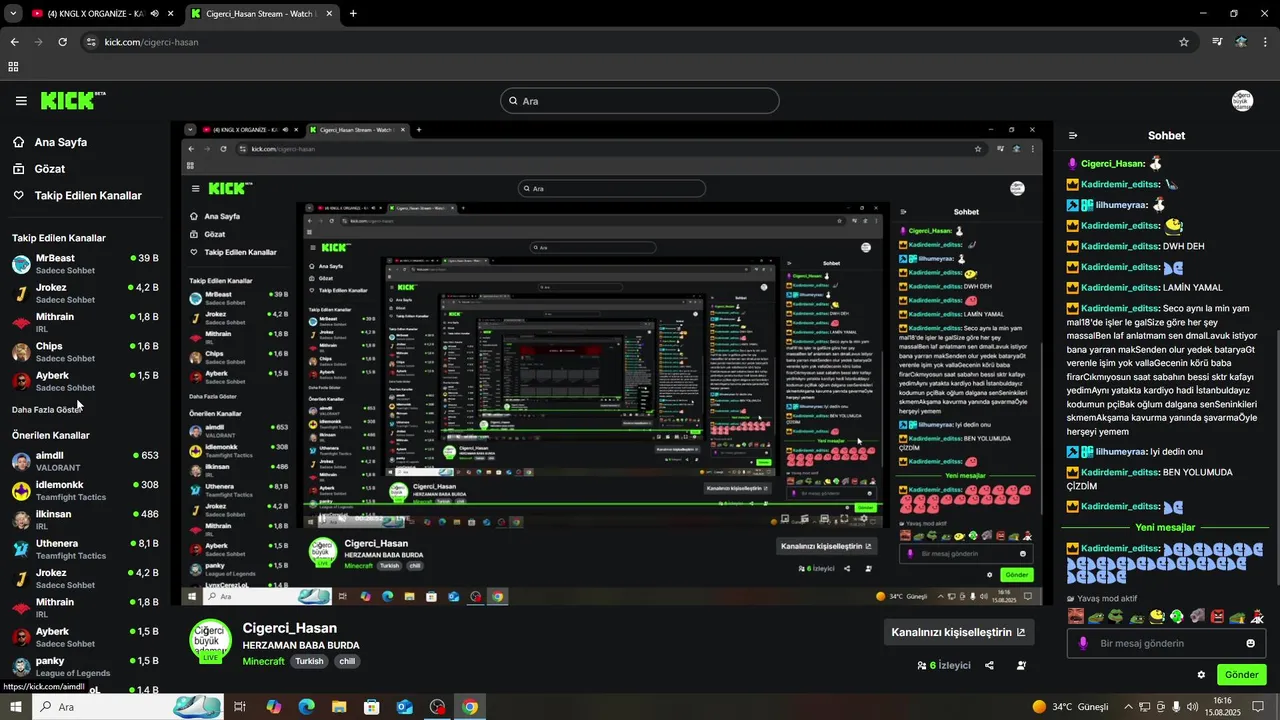Click the purple microphone badge icon
The height and width of the screenshot is (720, 1280).
click(1083, 643)
